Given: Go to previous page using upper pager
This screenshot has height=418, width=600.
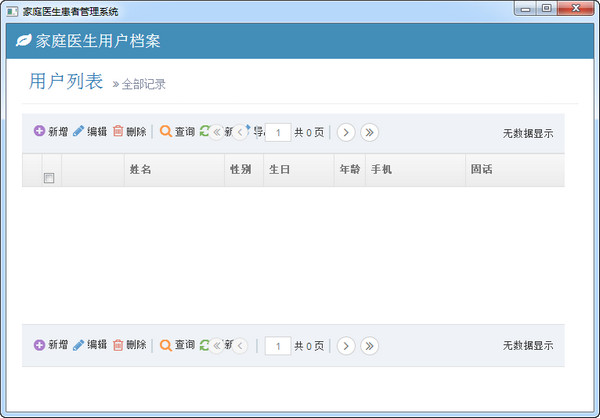Looking at the screenshot, I should coord(240,132).
